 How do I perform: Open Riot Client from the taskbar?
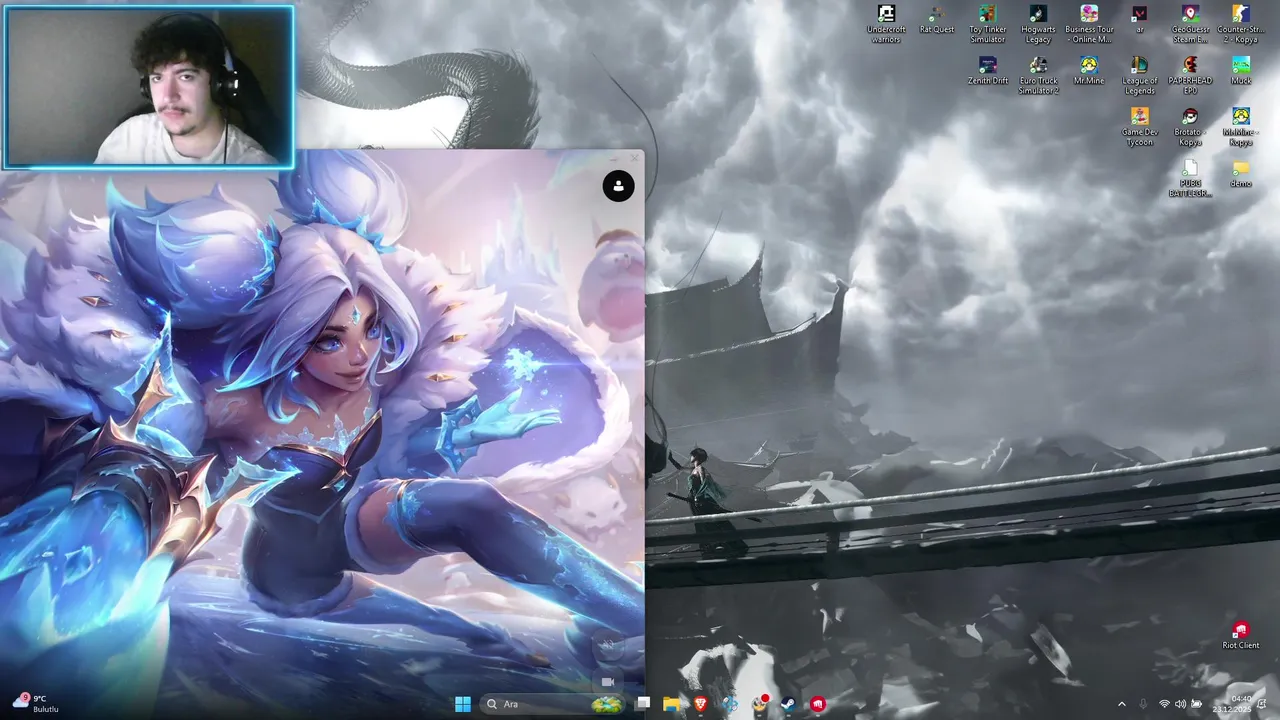(x=818, y=704)
